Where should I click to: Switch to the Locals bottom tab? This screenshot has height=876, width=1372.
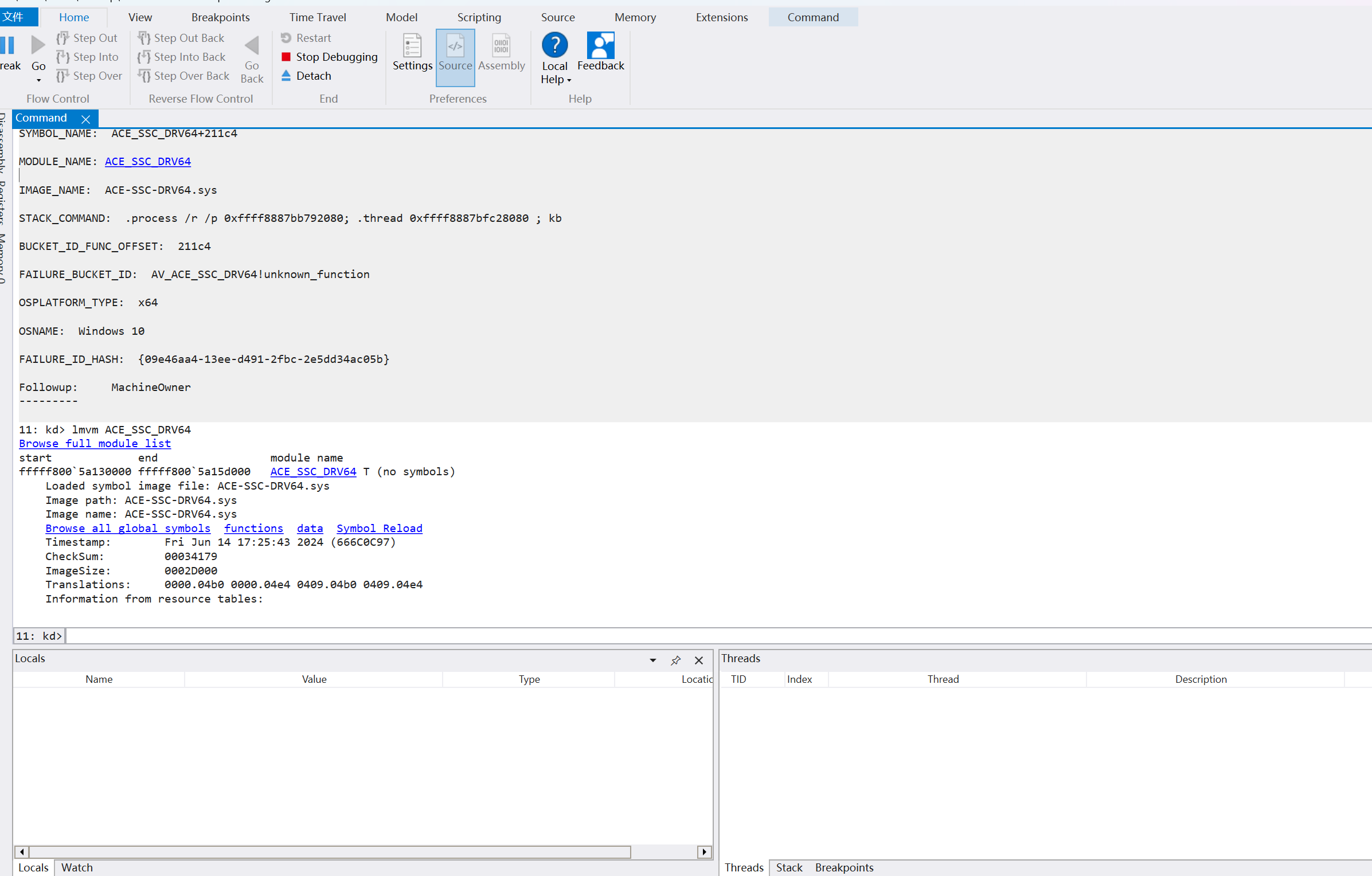point(33,867)
